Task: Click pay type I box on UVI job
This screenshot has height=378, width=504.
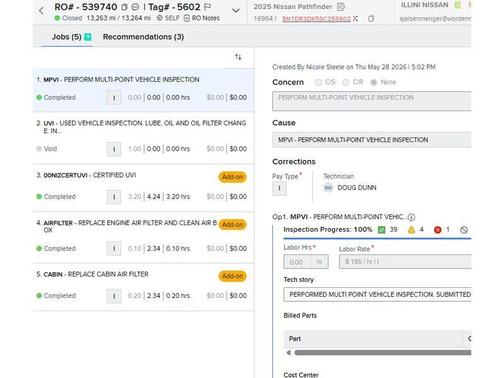Action: 114,149
